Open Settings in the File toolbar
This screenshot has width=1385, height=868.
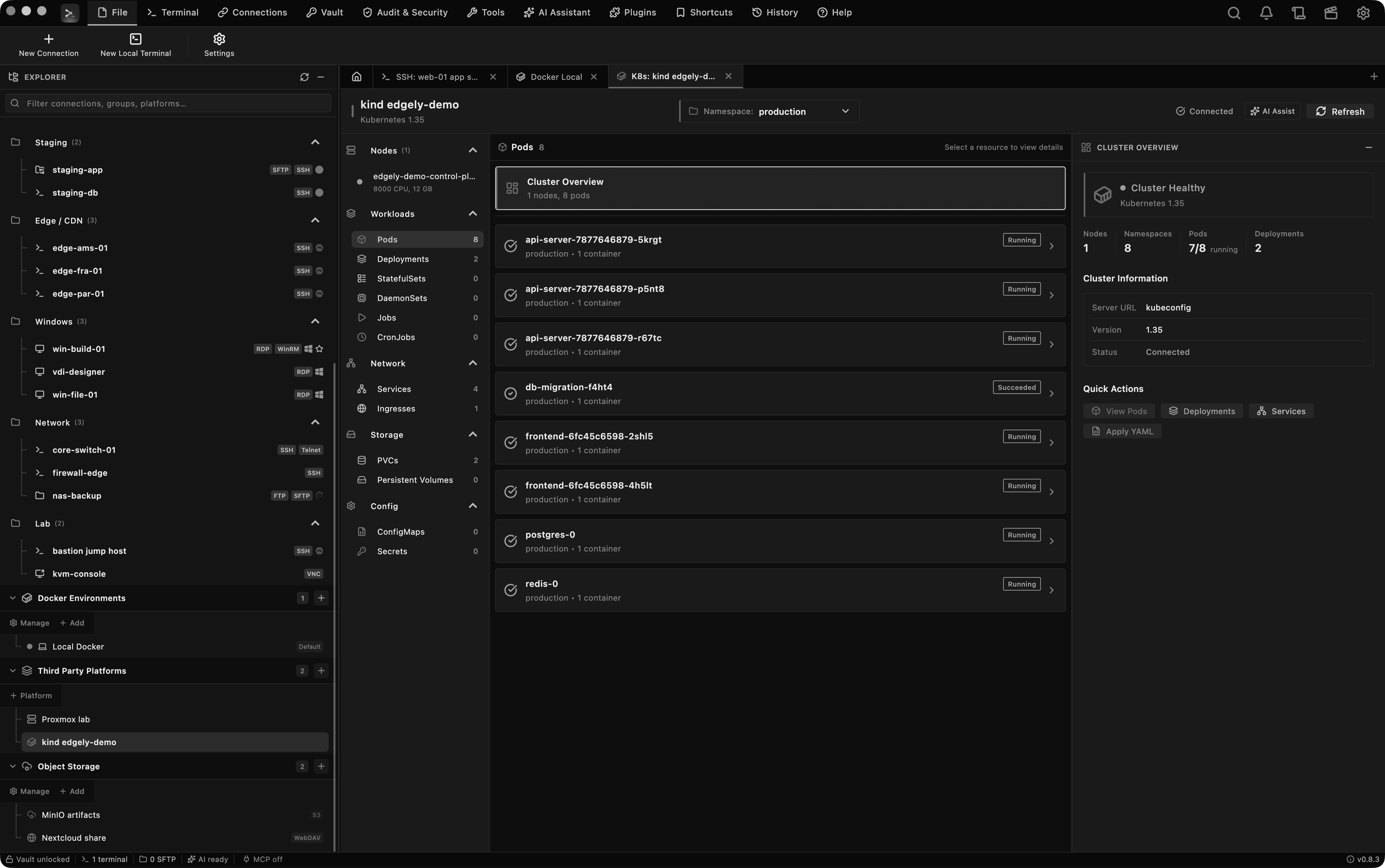tap(219, 45)
